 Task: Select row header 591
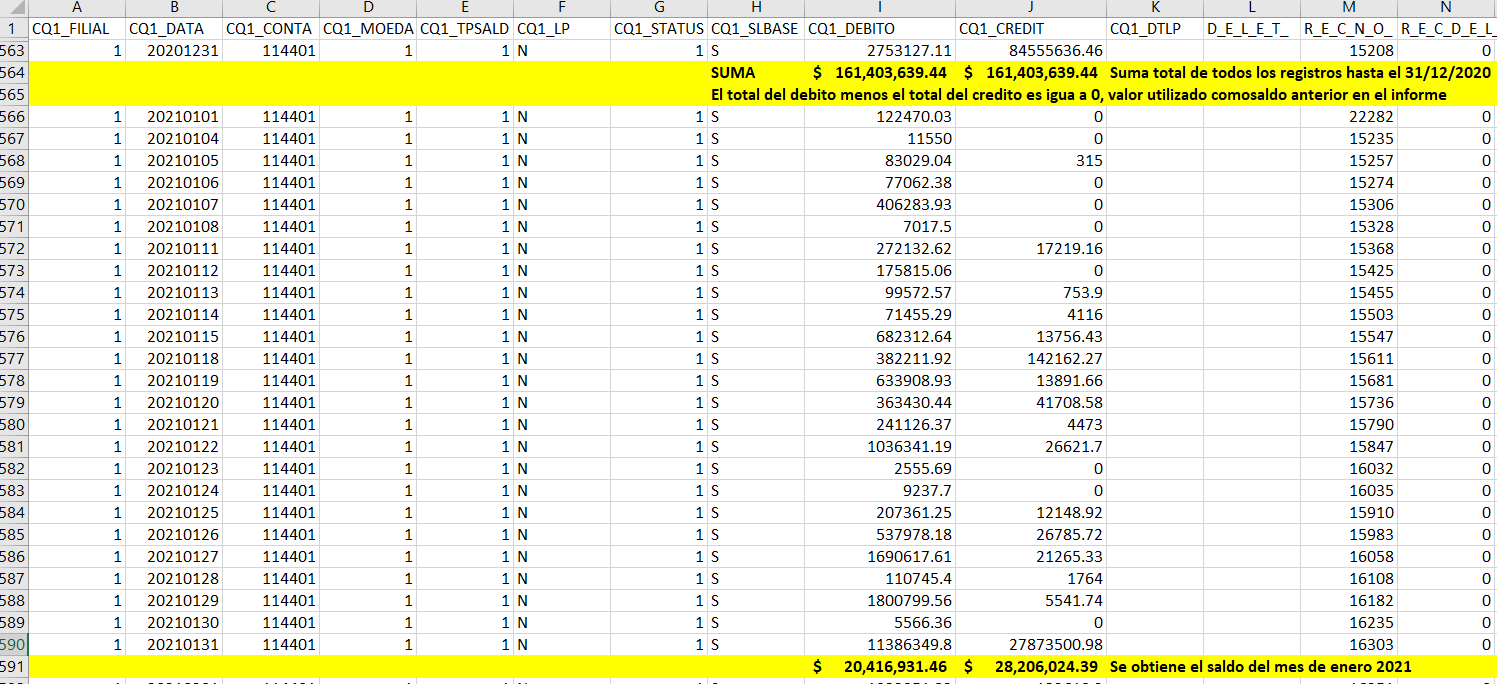click(14, 667)
